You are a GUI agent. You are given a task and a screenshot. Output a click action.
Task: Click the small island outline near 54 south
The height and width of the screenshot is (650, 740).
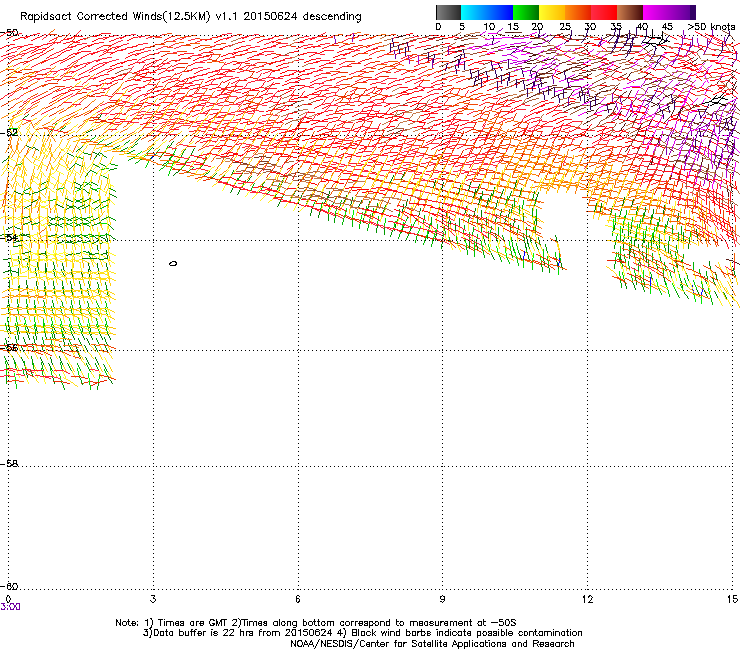pyautogui.click(x=173, y=263)
